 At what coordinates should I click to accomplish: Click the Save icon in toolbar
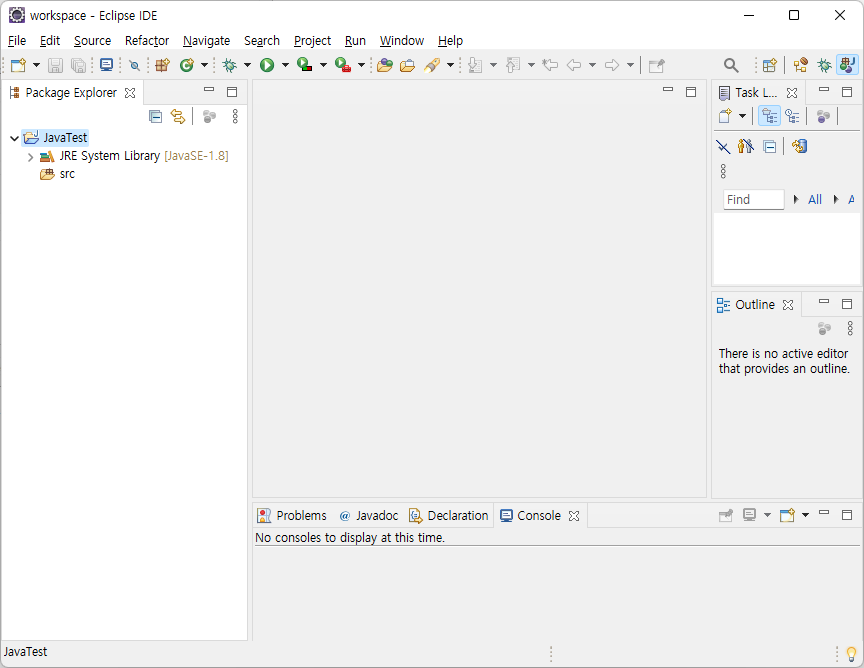coord(55,65)
